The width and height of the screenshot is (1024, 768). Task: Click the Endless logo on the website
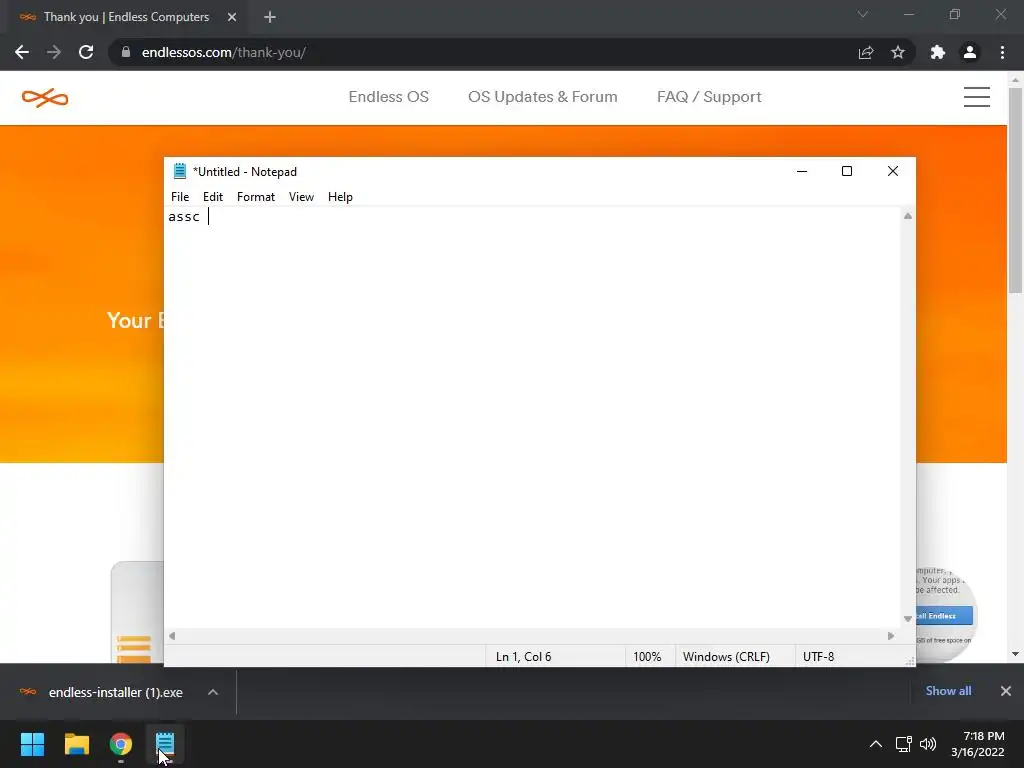(x=45, y=98)
